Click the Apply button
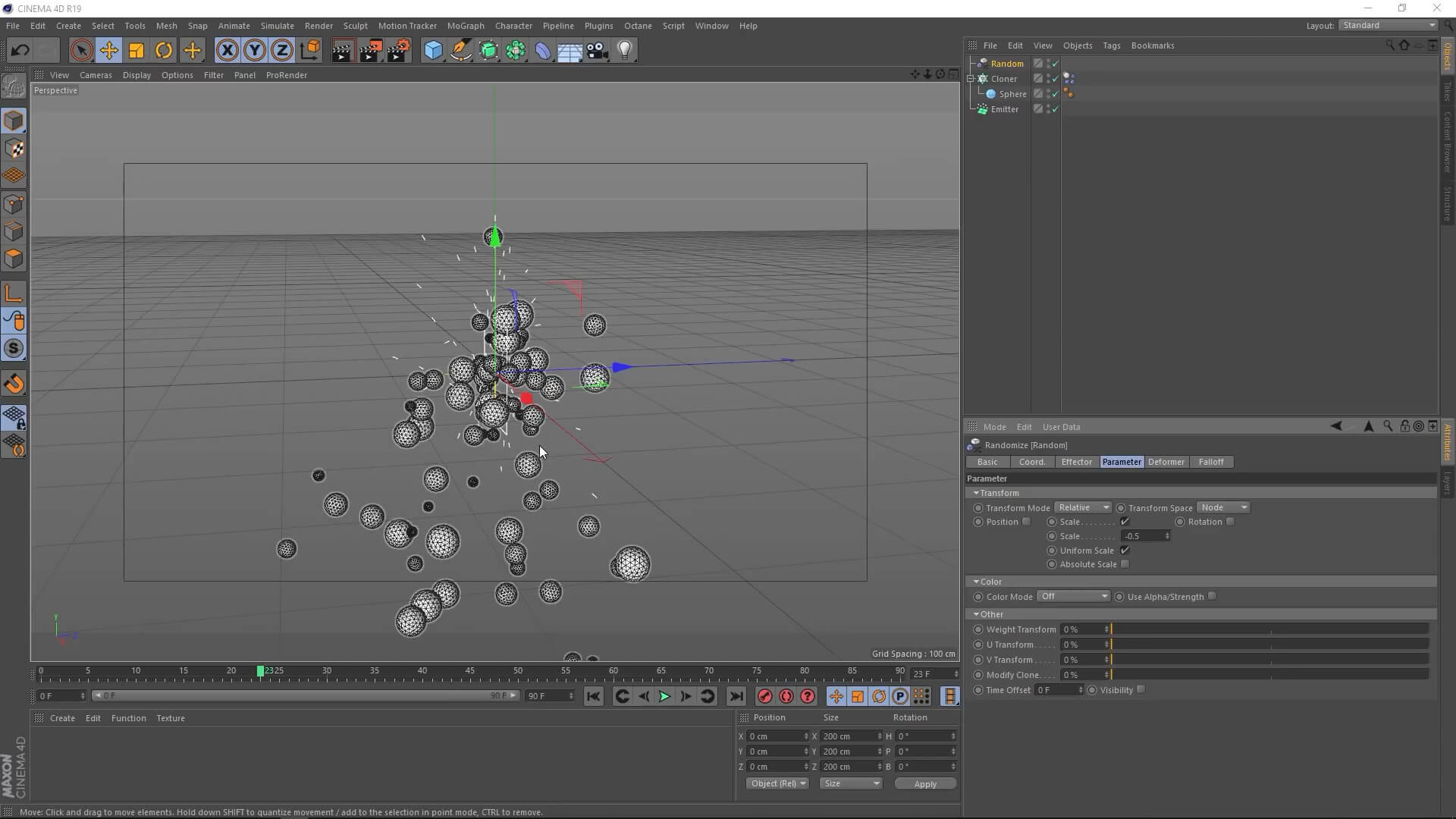This screenshot has height=819, width=1456. tap(924, 784)
